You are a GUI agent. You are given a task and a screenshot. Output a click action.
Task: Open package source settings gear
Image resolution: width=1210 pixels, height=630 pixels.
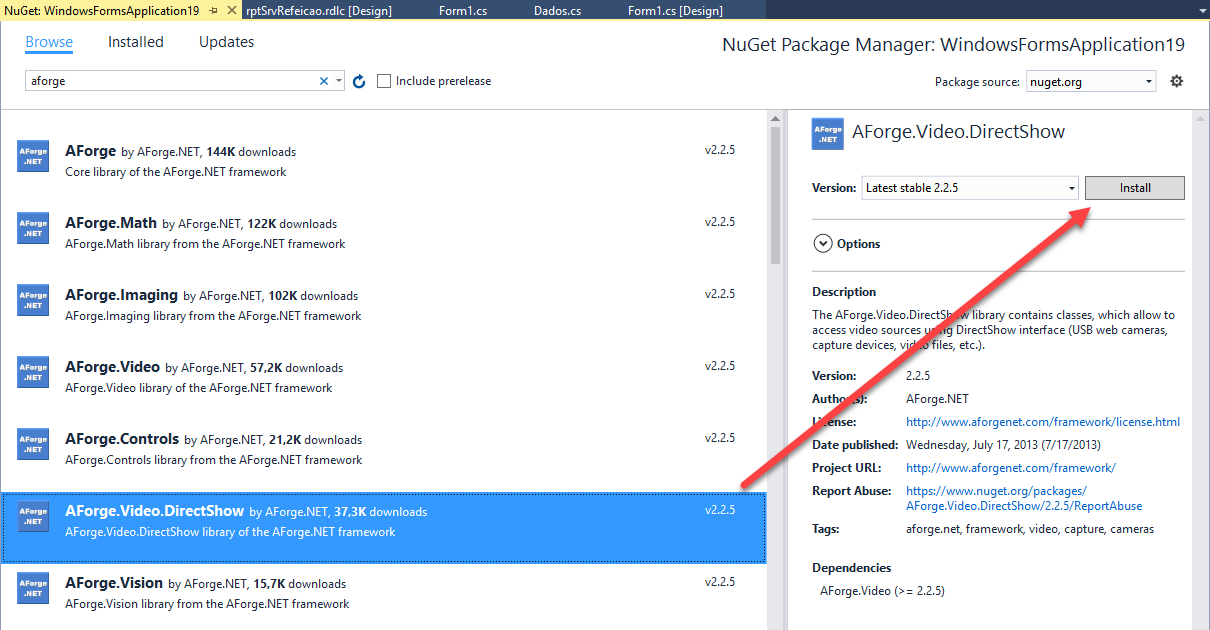[x=1176, y=81]
